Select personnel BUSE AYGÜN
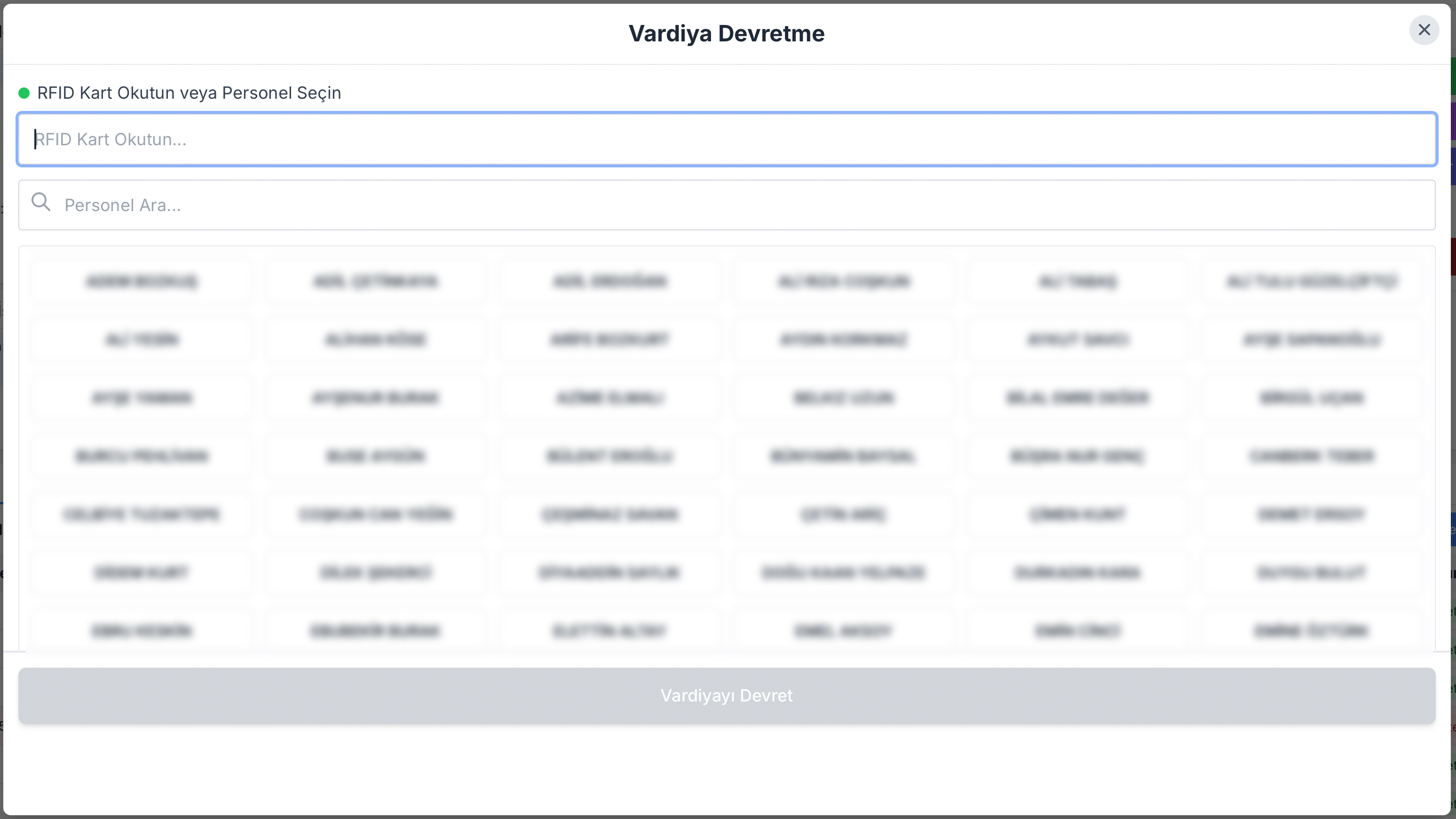 click(x=375, y=456)
